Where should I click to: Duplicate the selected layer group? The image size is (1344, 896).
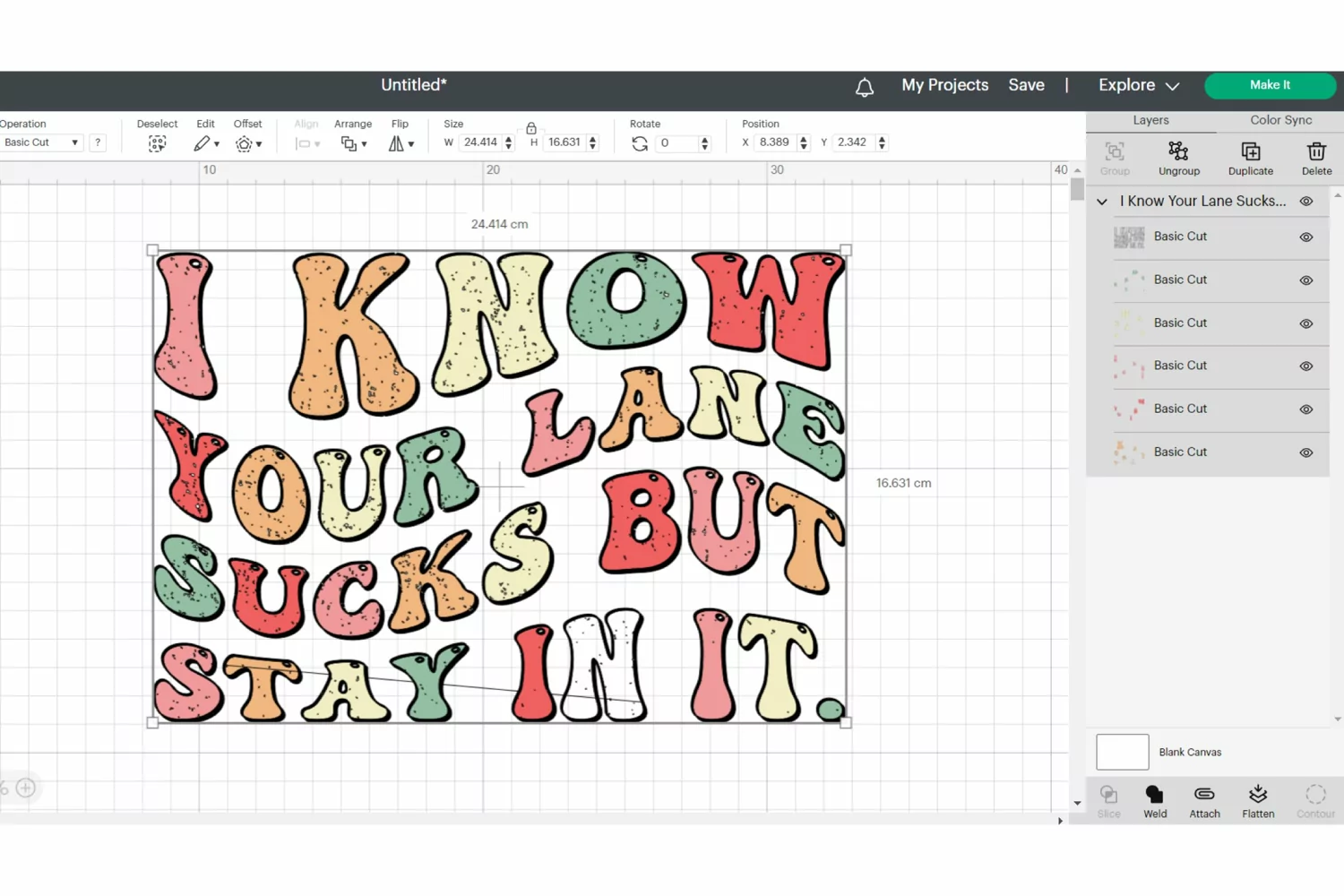(1251, 151)
